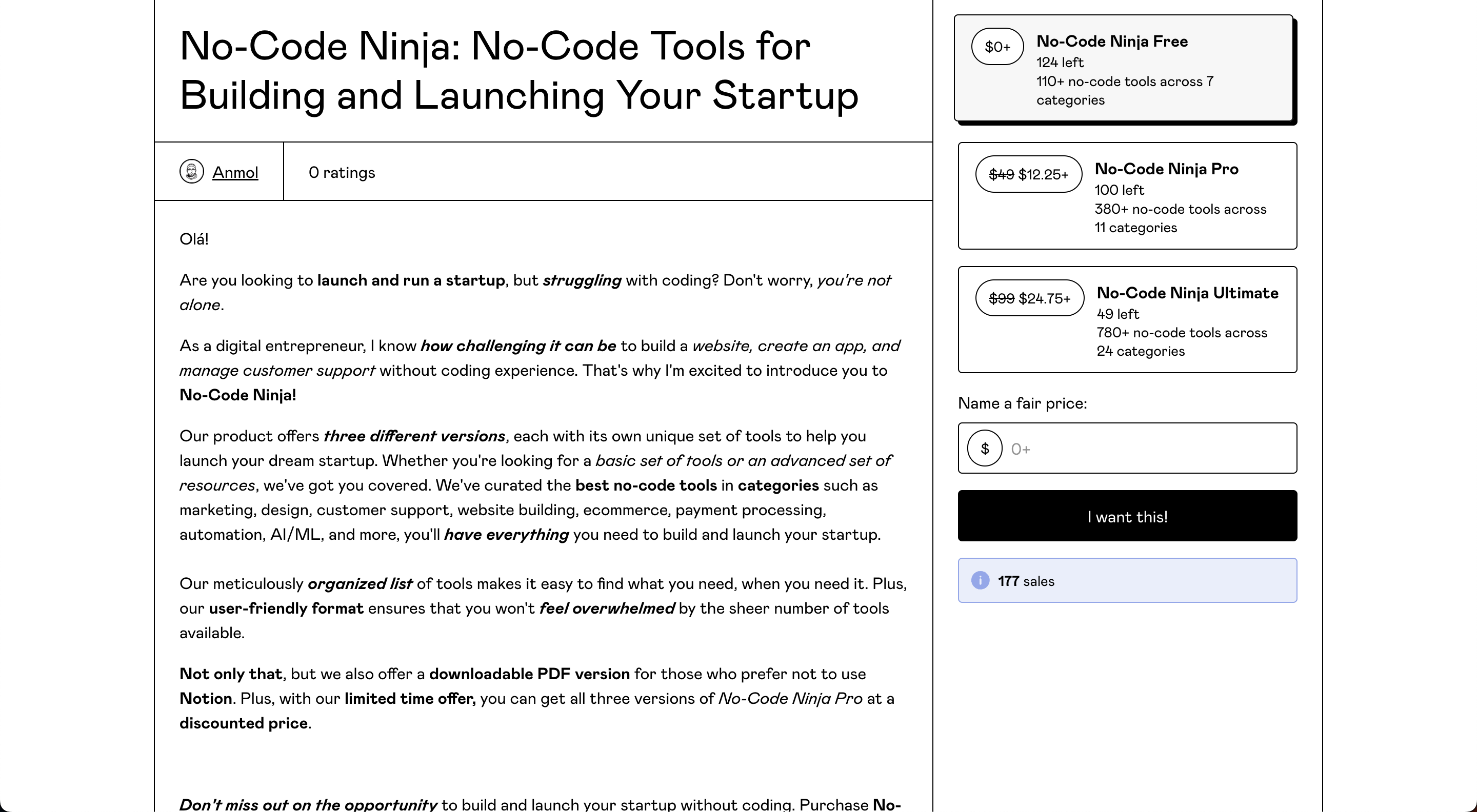This screenshot has height=812, width=1477.
Task: Click the product title heading
Action: point(519,70)
